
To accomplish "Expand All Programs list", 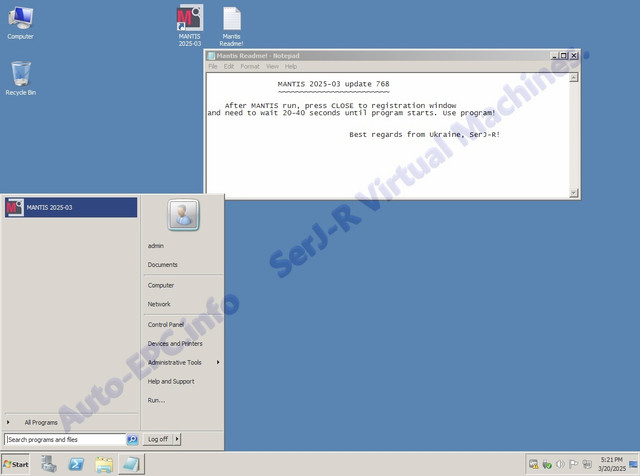I will pyautogui.click(x=41, y=422).
